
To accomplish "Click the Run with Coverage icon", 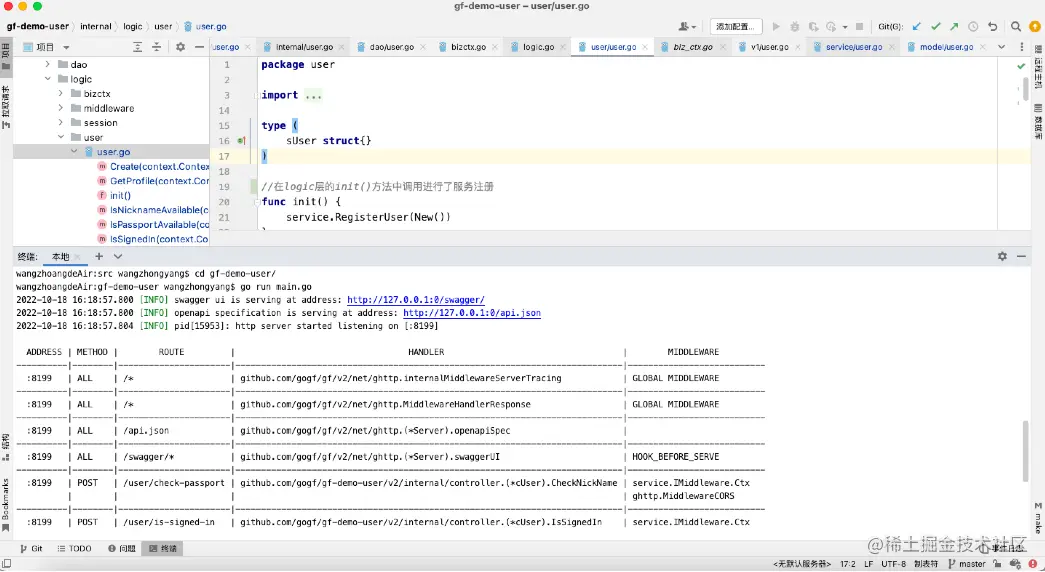I will pos(813,27).
